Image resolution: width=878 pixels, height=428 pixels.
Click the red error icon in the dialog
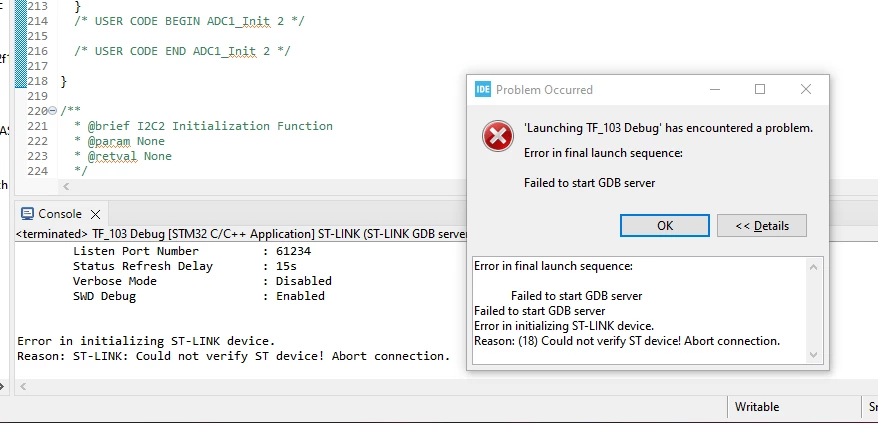[498, 136]
